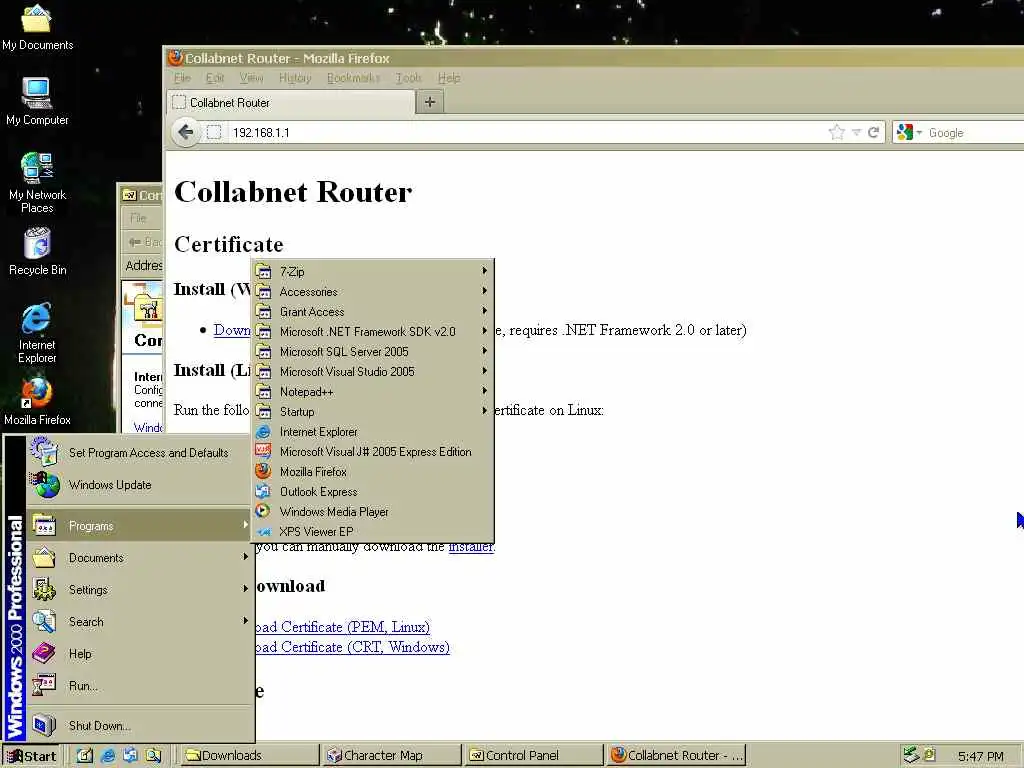
Task: Launch Microsoft Visual J# 2005 Express Edition
Action: tap(373, 452)
